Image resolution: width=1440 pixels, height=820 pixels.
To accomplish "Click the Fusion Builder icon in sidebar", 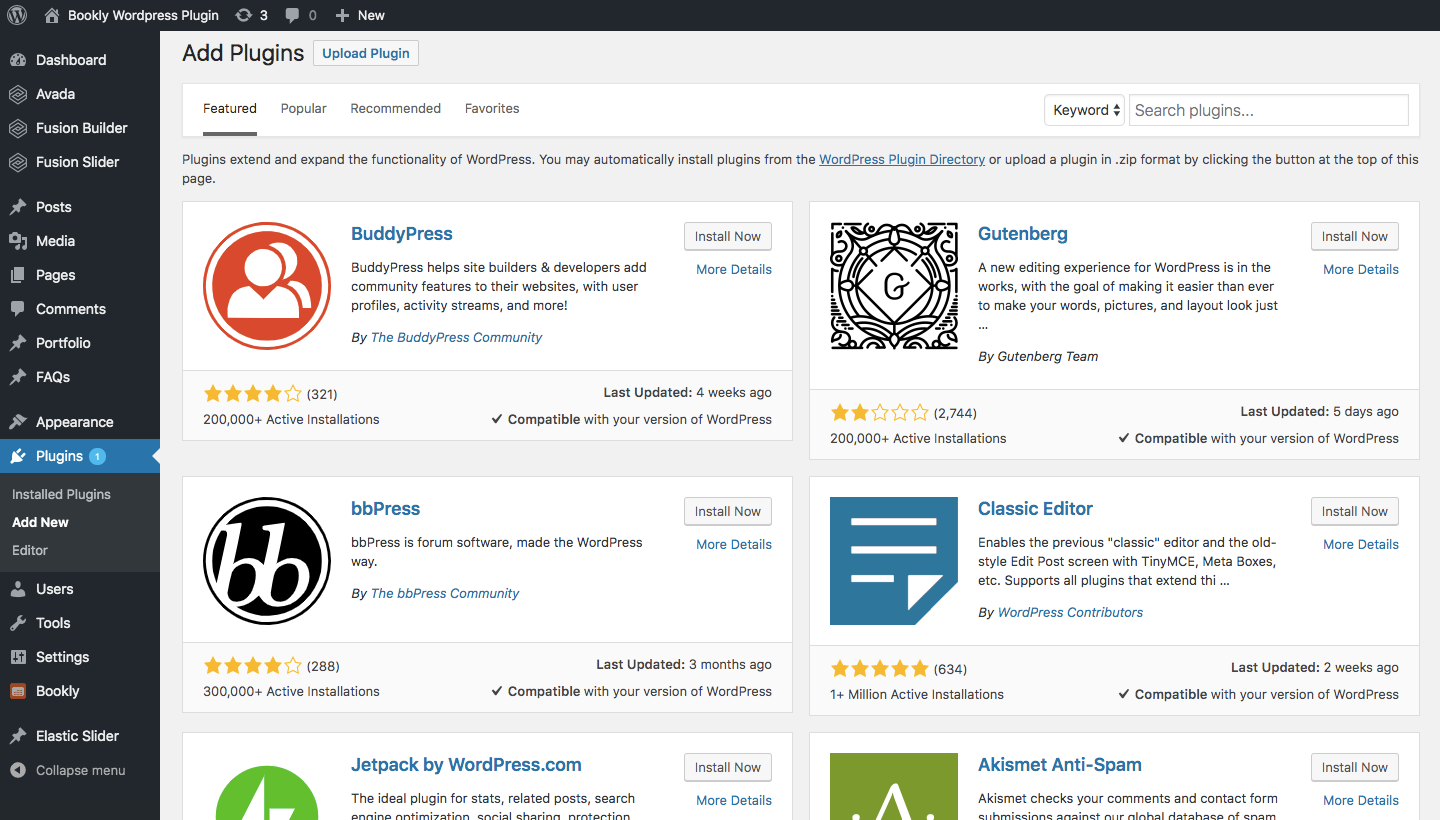I will [18, 128].
